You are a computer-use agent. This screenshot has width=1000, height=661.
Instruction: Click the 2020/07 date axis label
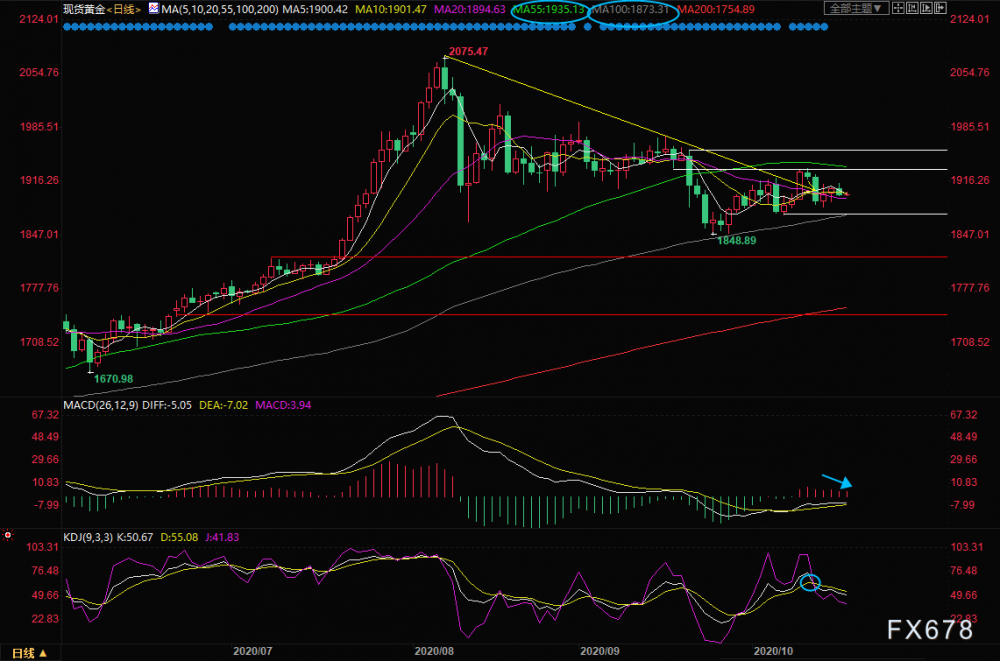coord(253,651)
